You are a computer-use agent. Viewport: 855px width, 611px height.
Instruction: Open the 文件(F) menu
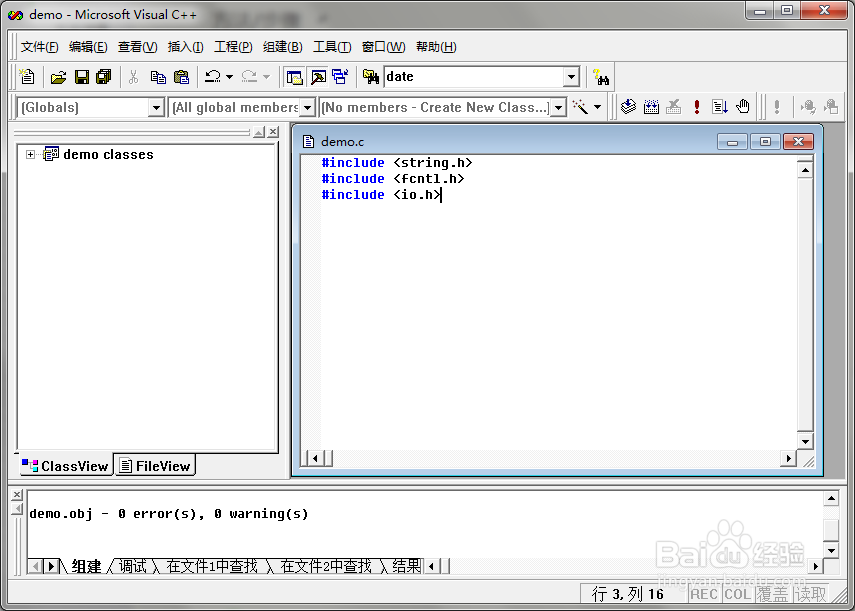[x=39, y=47]
